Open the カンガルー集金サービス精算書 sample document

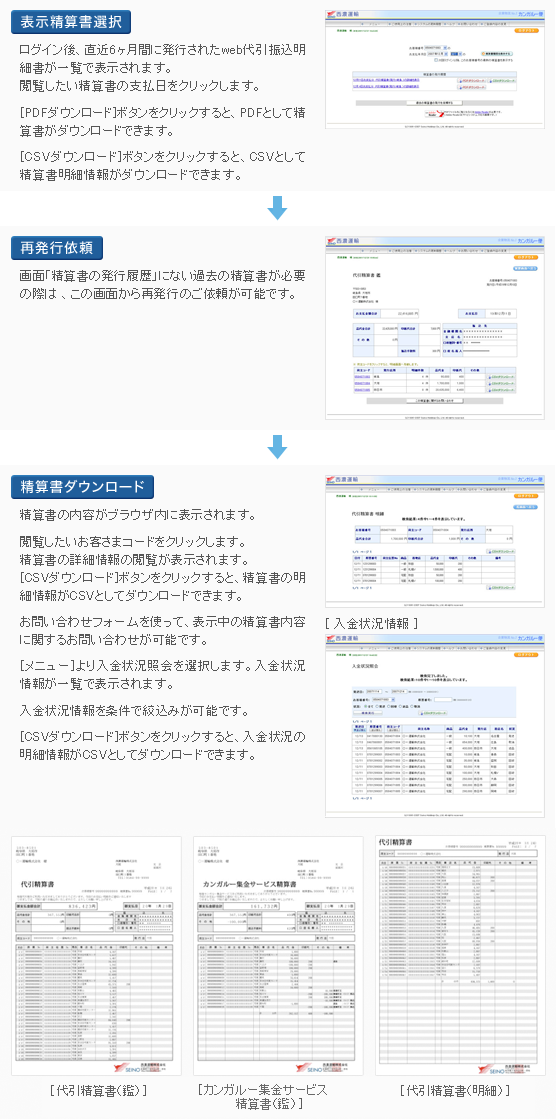279,956
